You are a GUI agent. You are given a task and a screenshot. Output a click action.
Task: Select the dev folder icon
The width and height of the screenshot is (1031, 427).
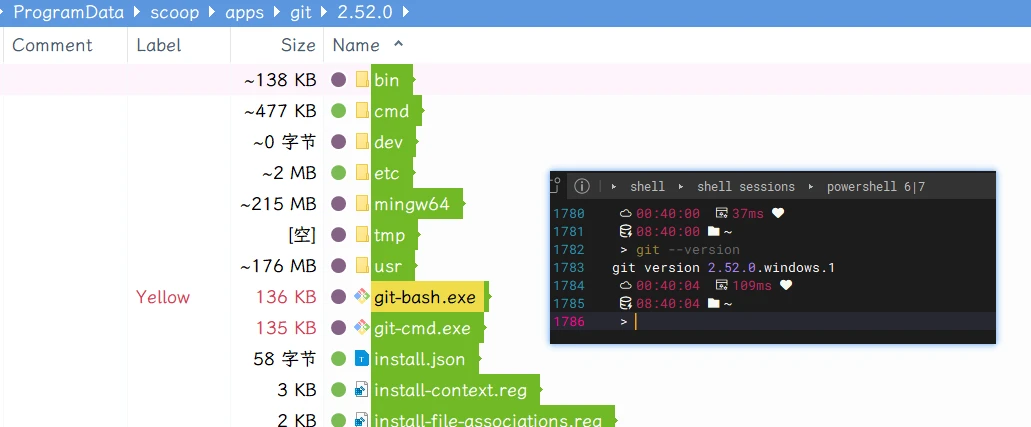tap(362, 142)
